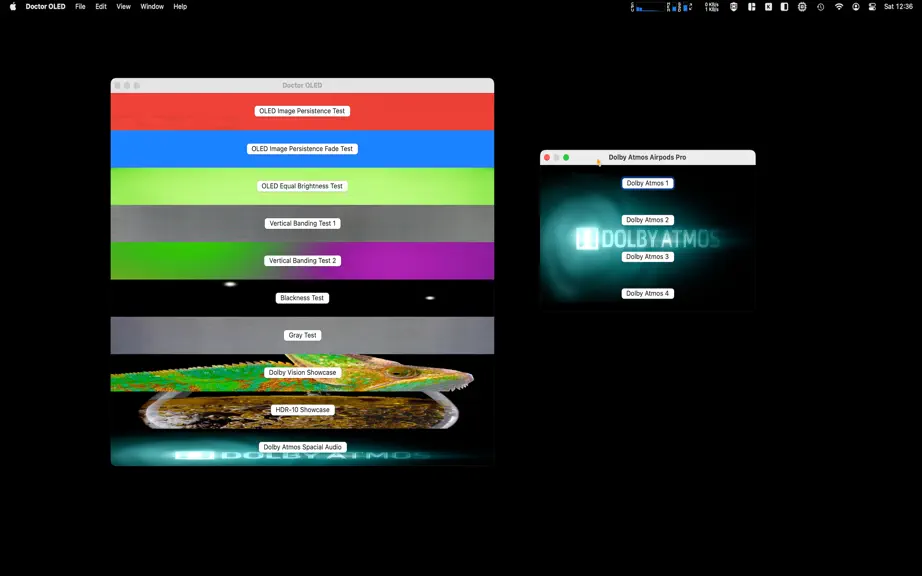
Task: Launch the OLED Equal Brightness Test
Action: (302, 186)
